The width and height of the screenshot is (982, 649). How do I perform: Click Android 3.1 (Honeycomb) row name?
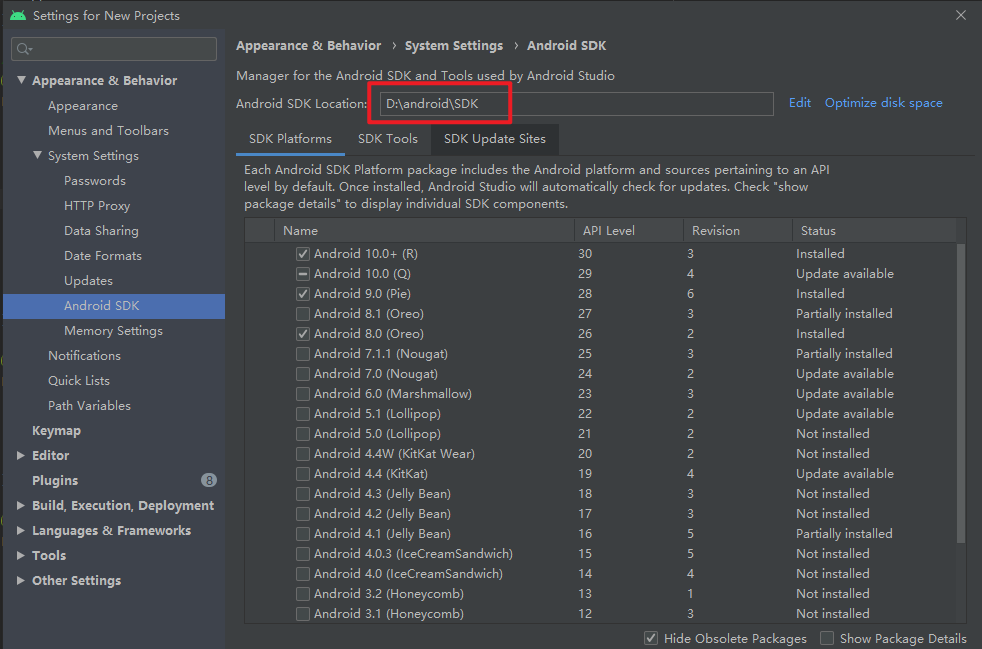388,614
